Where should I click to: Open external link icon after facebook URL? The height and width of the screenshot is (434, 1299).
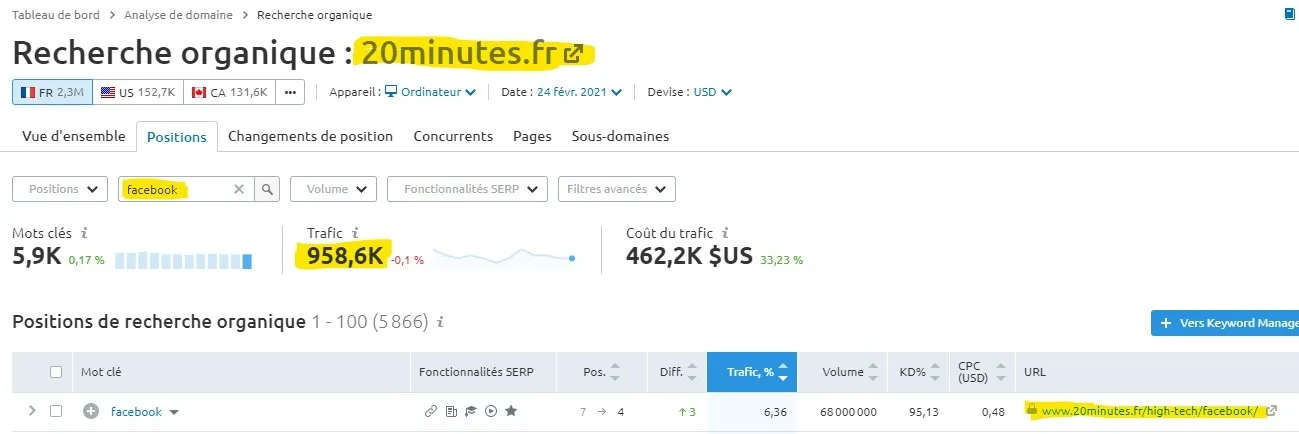pyautogui.click(x=1272, y=411)
